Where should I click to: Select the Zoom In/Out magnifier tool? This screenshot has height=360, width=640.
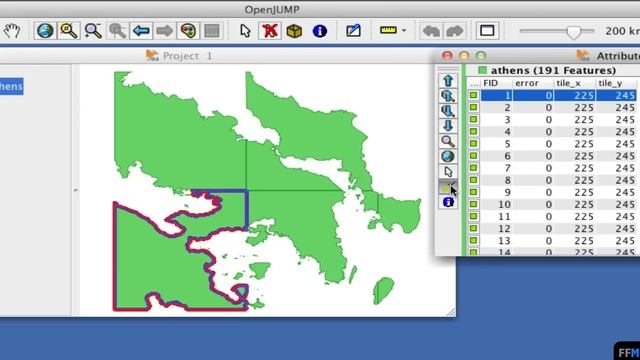point(93,31)
